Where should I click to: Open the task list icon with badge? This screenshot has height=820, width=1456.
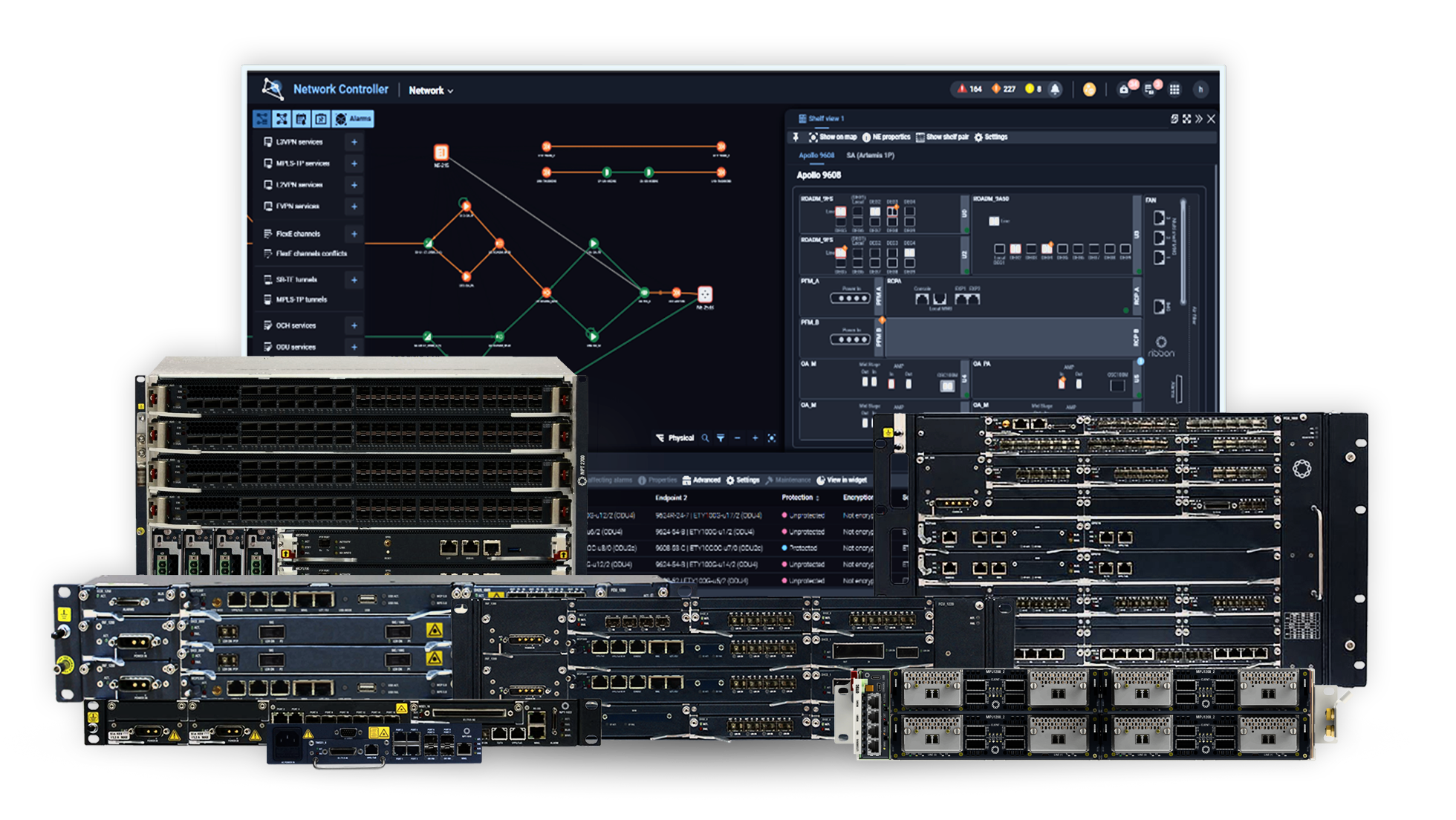pyautogui.click(x=1151, y=89)
